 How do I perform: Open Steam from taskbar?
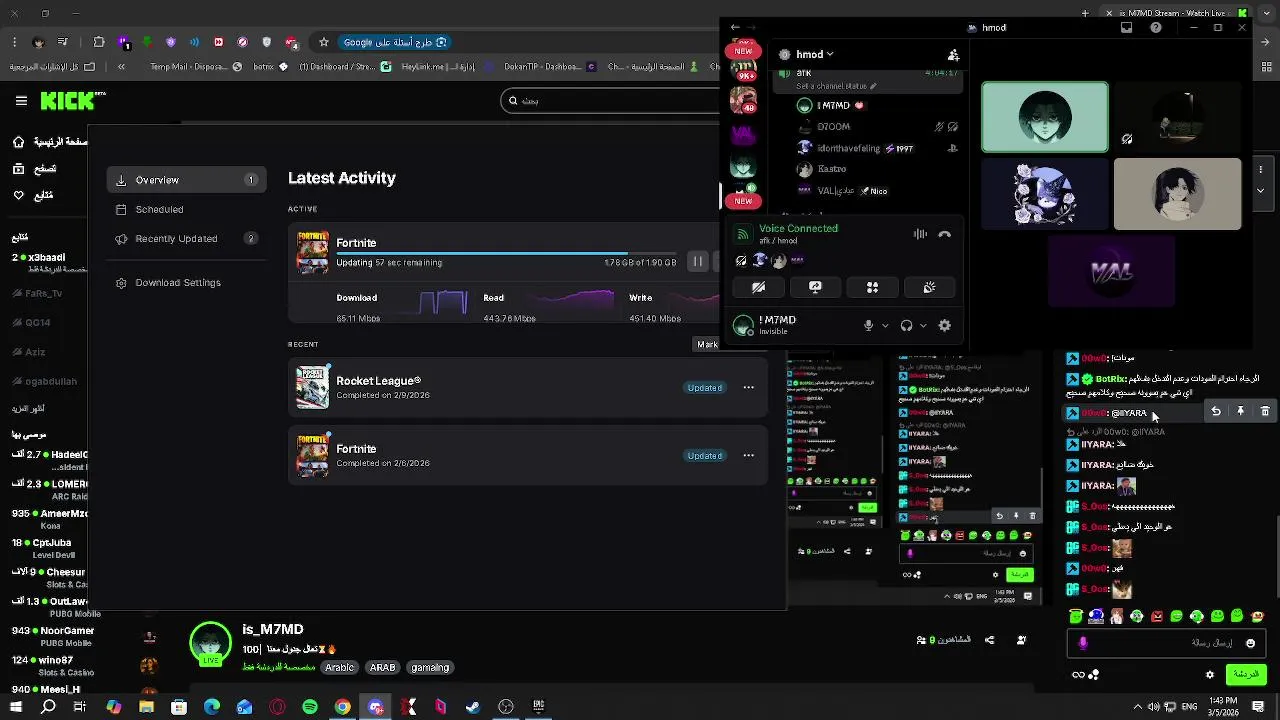[473, 707]
